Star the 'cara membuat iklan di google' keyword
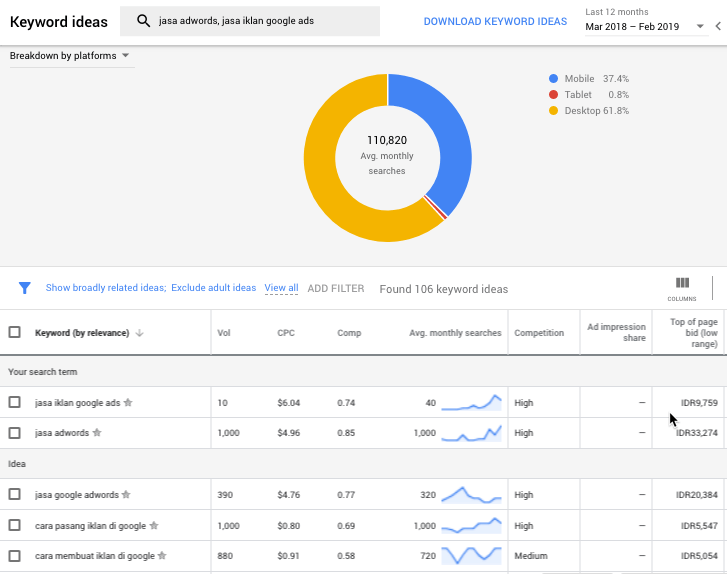 coord(162,555)
